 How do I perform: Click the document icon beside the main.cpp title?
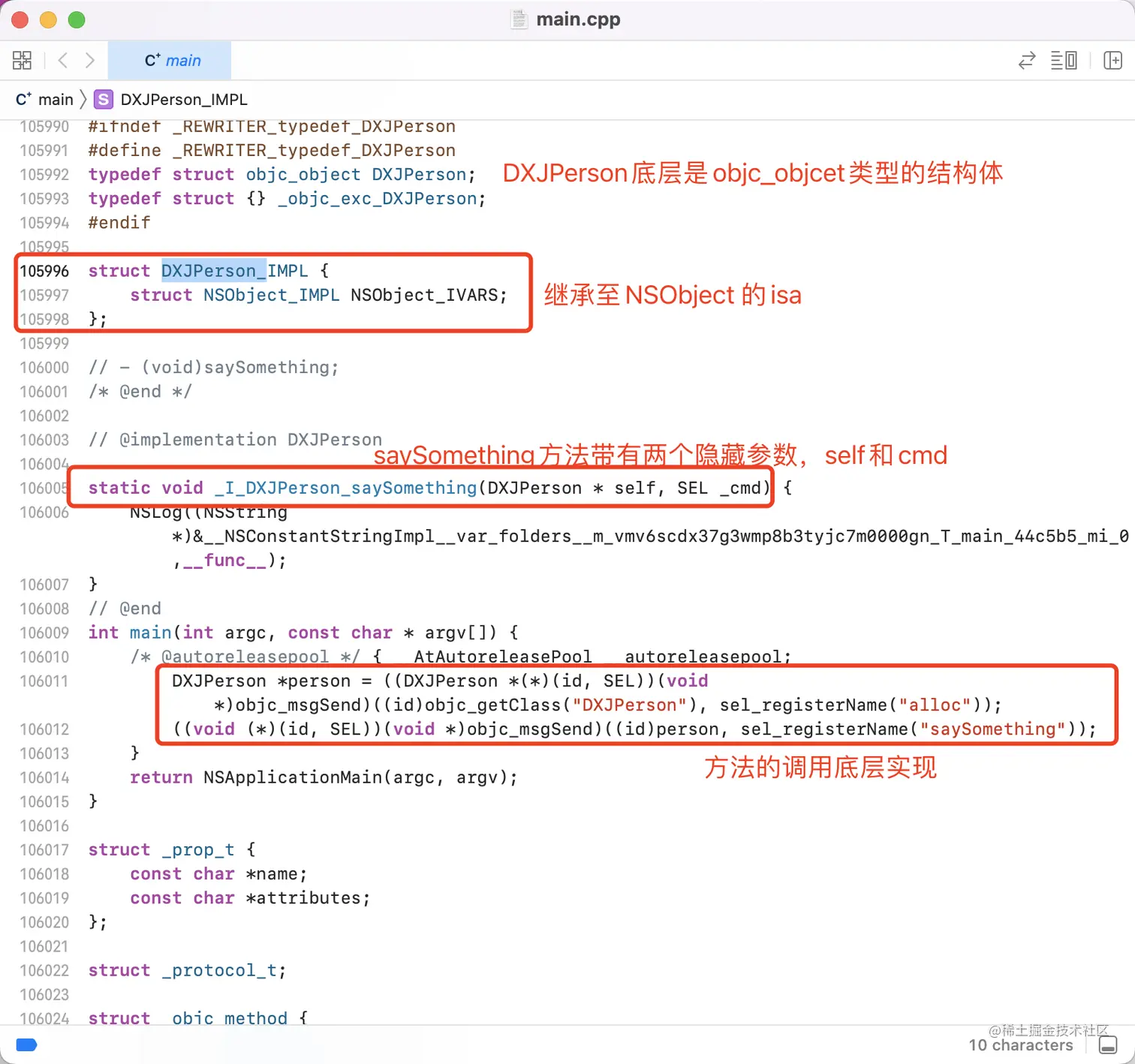(519, 20)
